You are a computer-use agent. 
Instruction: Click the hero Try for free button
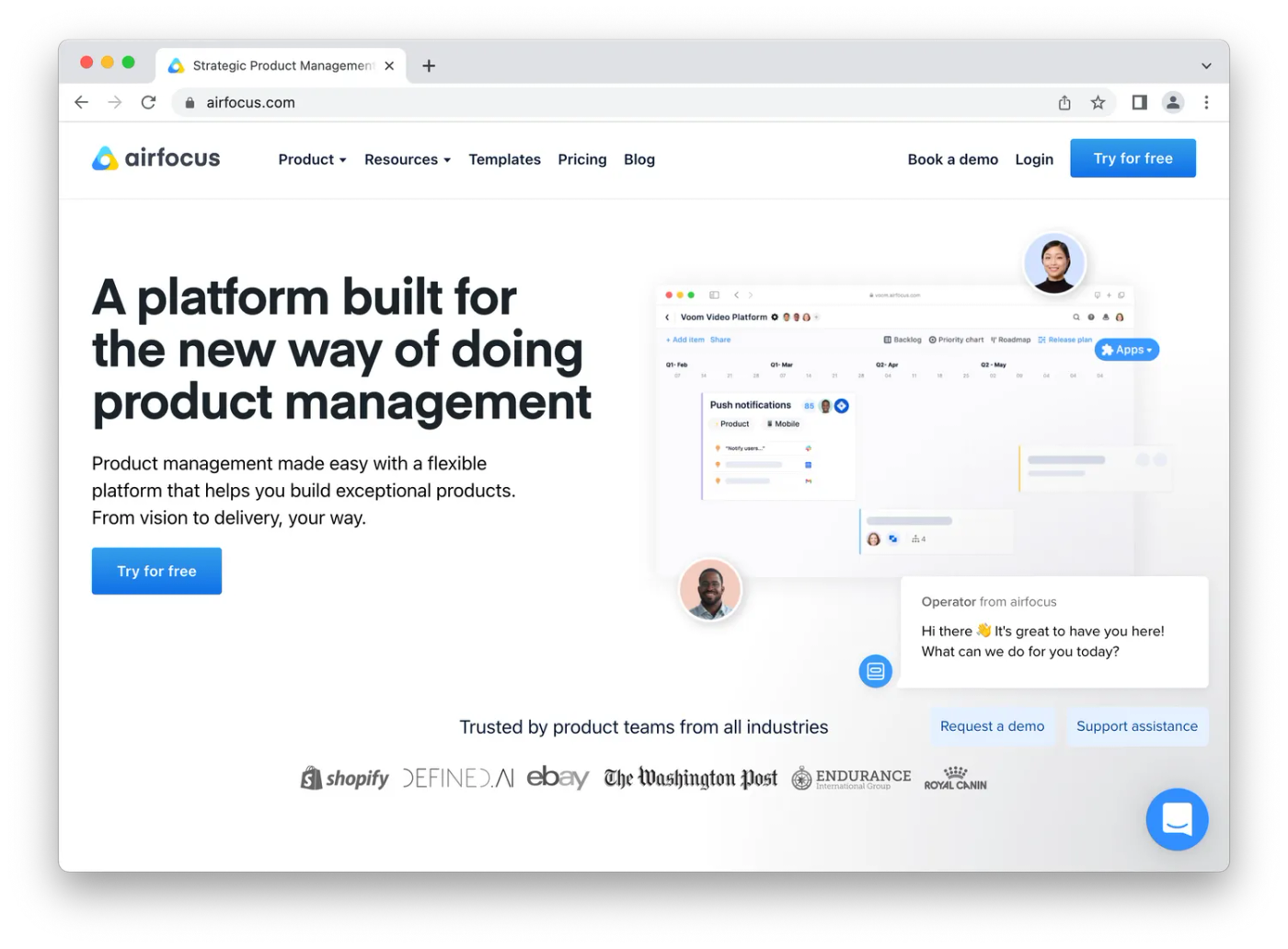click(x=156, y=571)
